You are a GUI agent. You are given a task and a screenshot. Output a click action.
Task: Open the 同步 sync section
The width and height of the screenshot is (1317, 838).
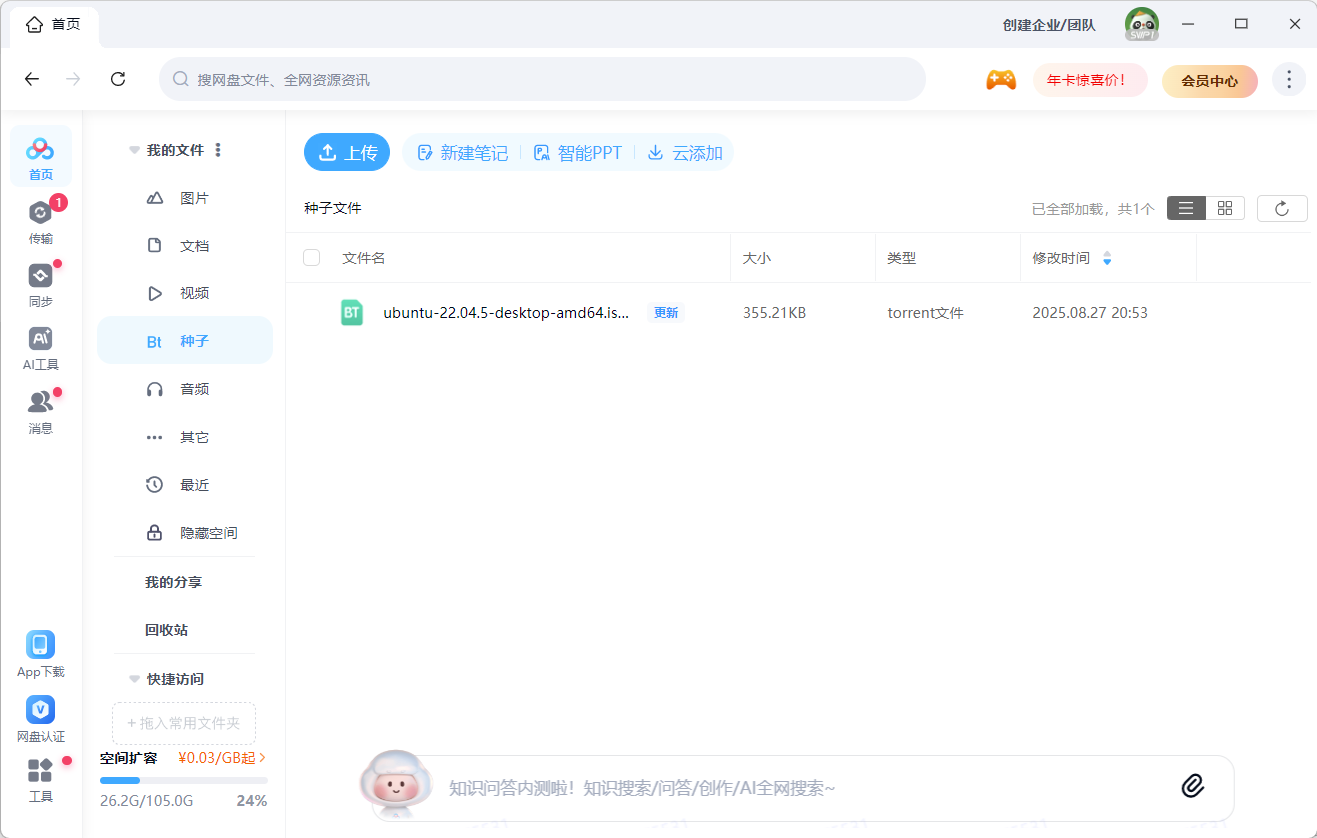pos(40,285)
